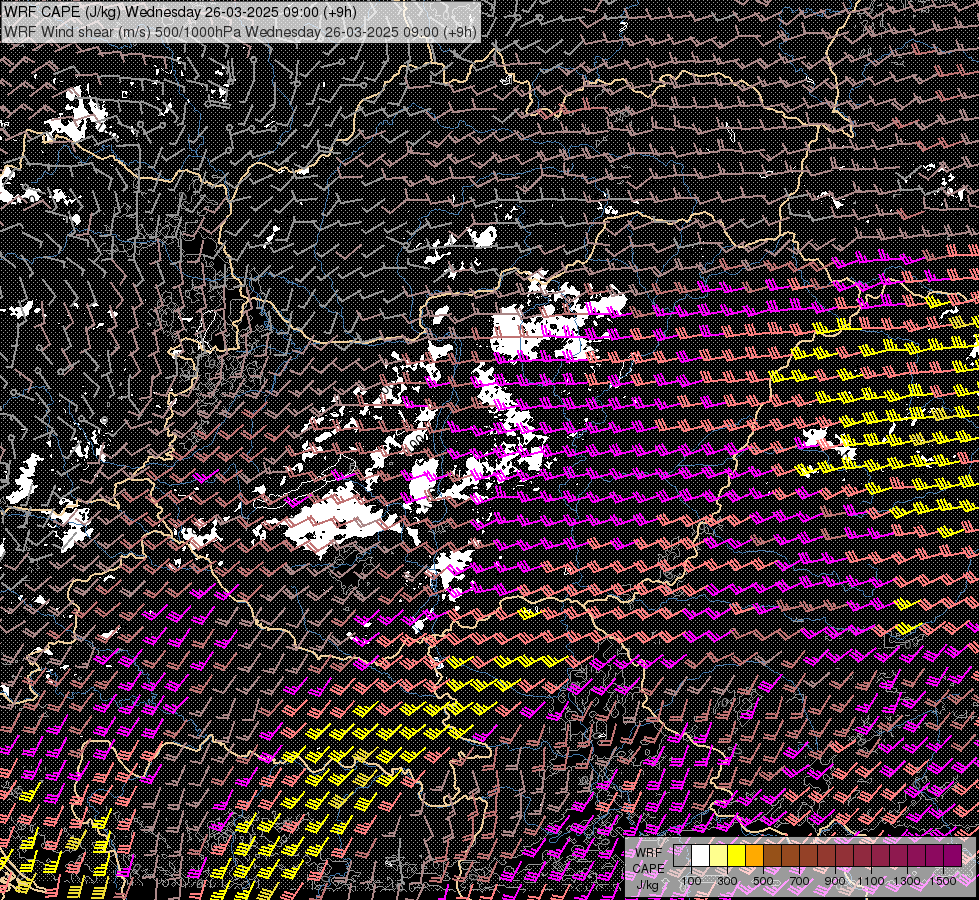Click the gray swatch in CAPE legend
The image size is (979, 900).
tap(682, 855)
